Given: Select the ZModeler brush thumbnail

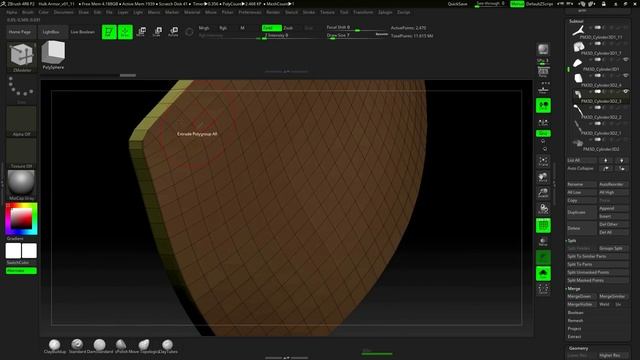Looking at the screenshot, I should (x=22, y=57).
